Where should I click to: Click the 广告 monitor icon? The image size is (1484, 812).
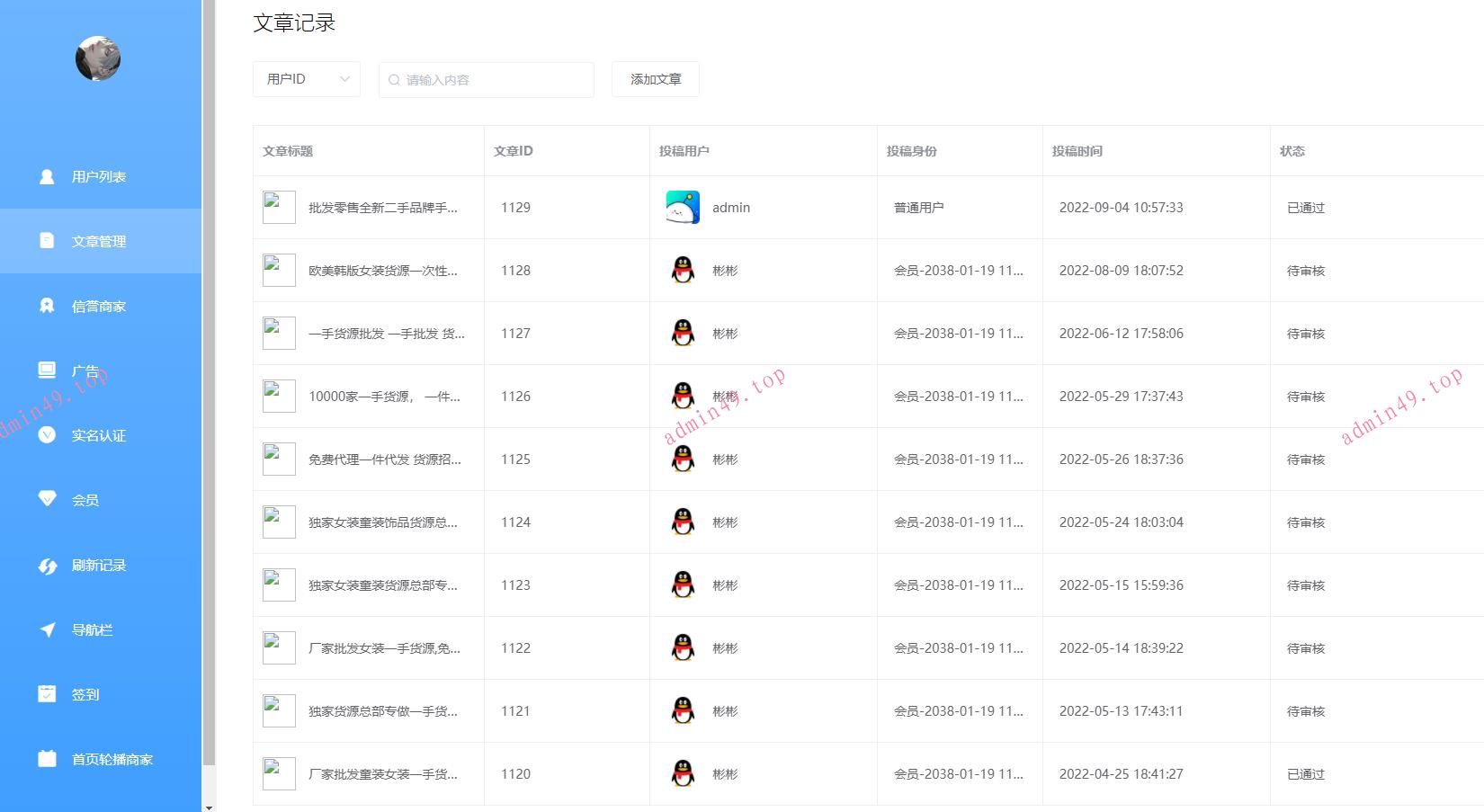coord(47,370)
